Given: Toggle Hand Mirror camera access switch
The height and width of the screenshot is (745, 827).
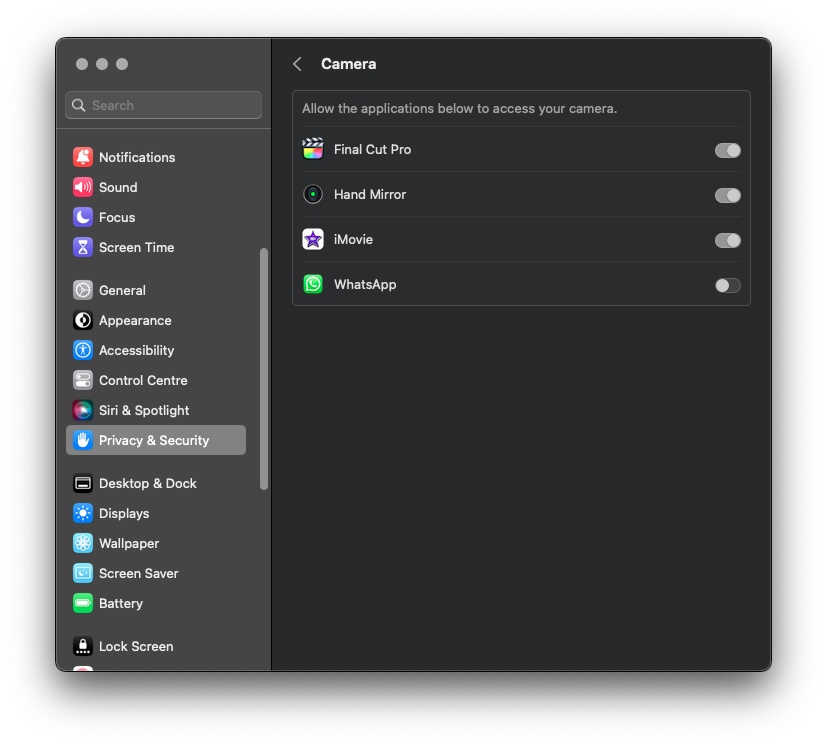Looking at the screenshot, I should point(727,196).
